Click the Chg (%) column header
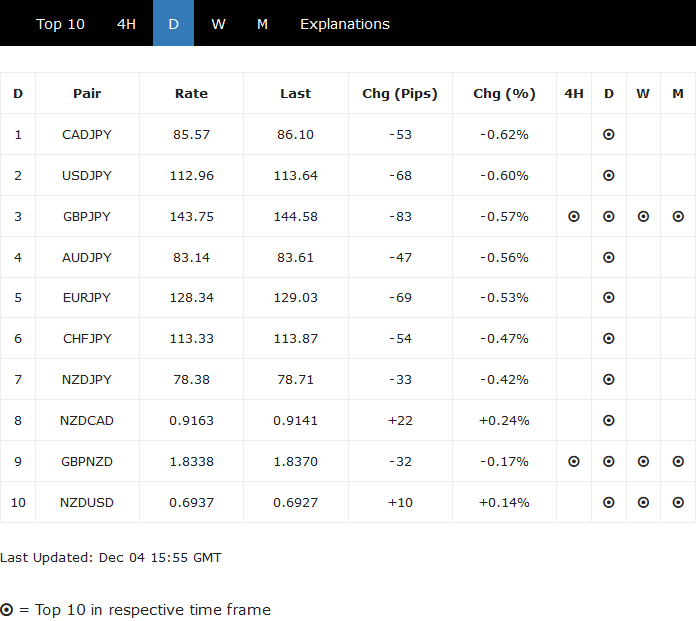This screenshot has height=621, width=696. coord(504,94)
